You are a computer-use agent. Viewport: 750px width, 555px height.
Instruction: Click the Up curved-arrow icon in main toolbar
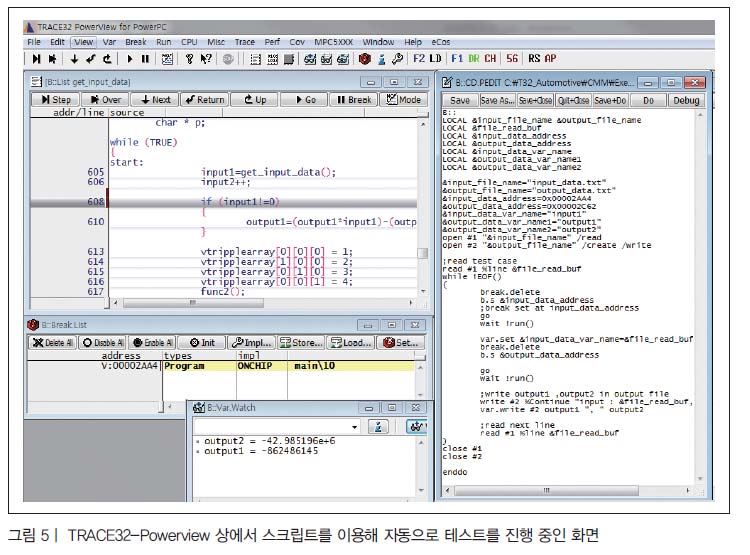click(107, 59)
